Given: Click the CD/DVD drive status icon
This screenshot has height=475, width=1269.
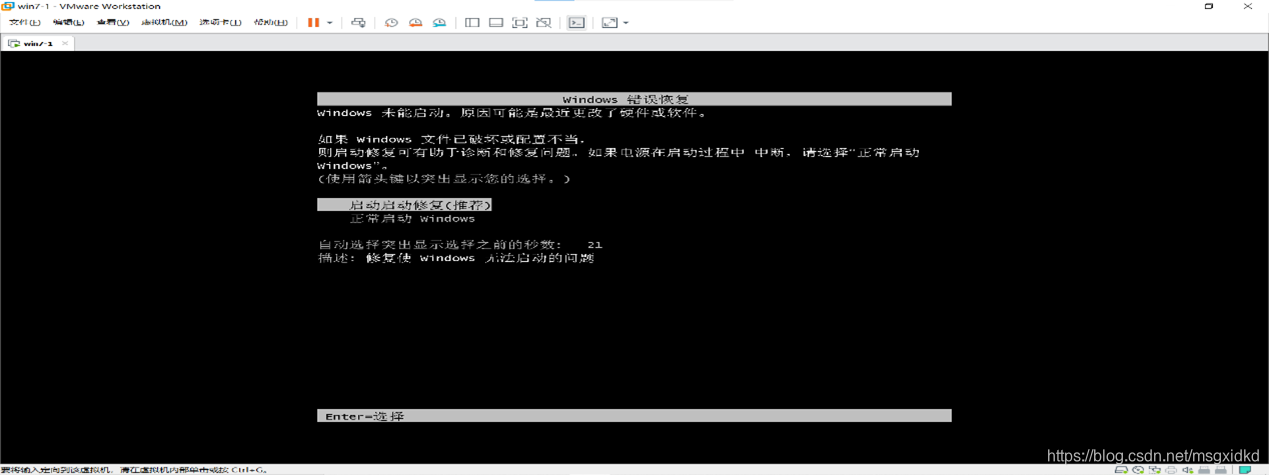Looking at the screenshot, I should click(1138, 469).
